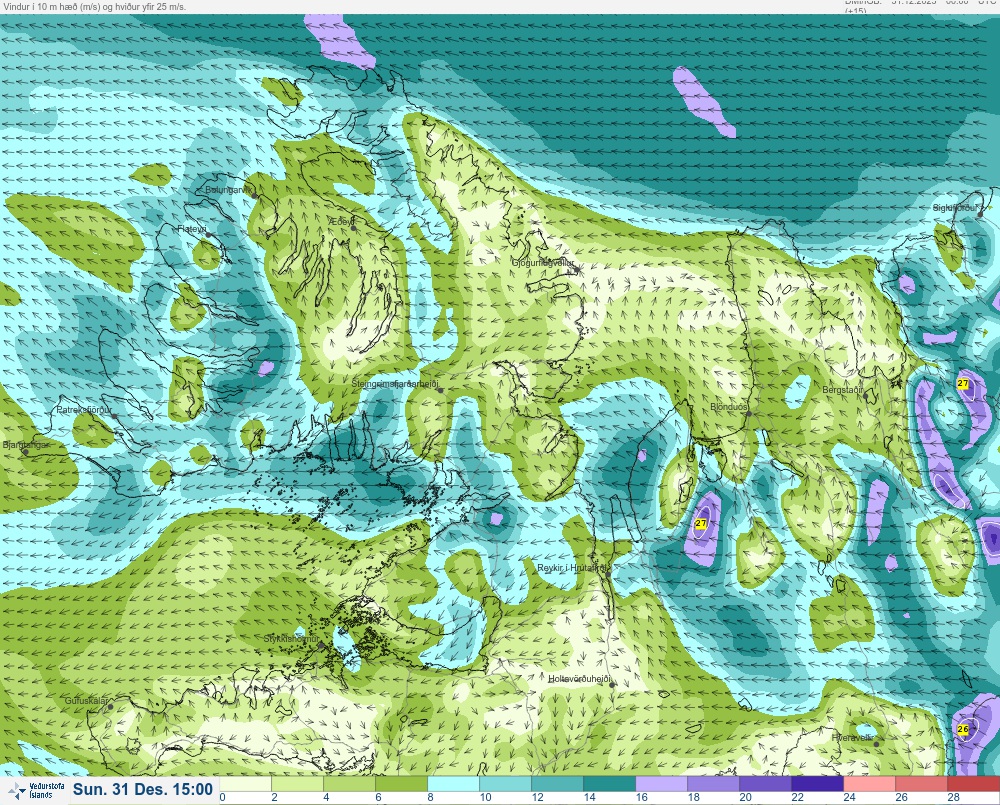Click the Steingrímsfjarðarheiði station label

(395, 384)
